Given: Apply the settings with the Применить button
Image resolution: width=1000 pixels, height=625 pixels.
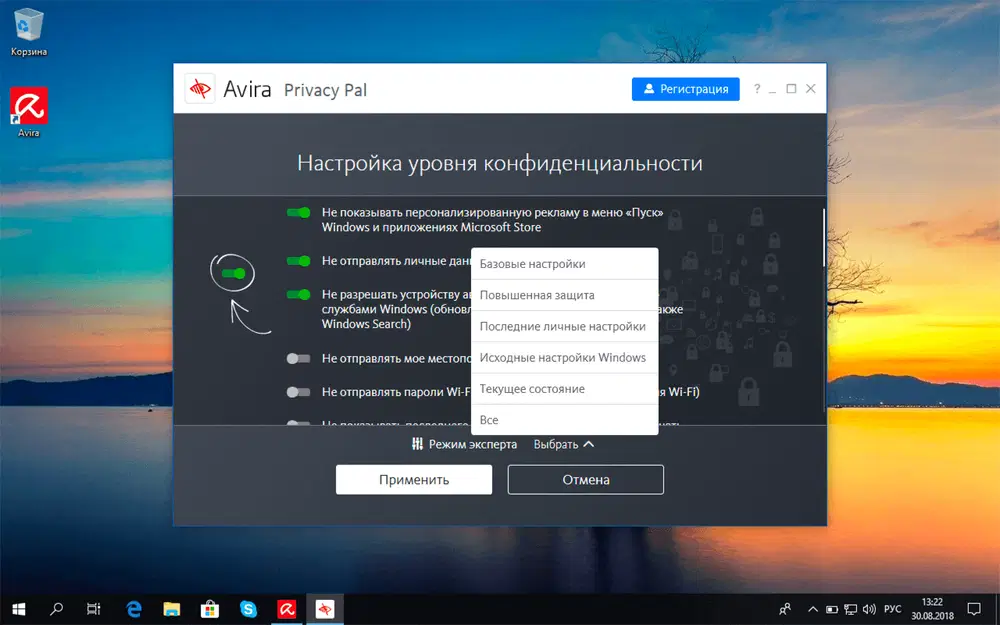Looking at the screenshot, I should coord(413,479).
